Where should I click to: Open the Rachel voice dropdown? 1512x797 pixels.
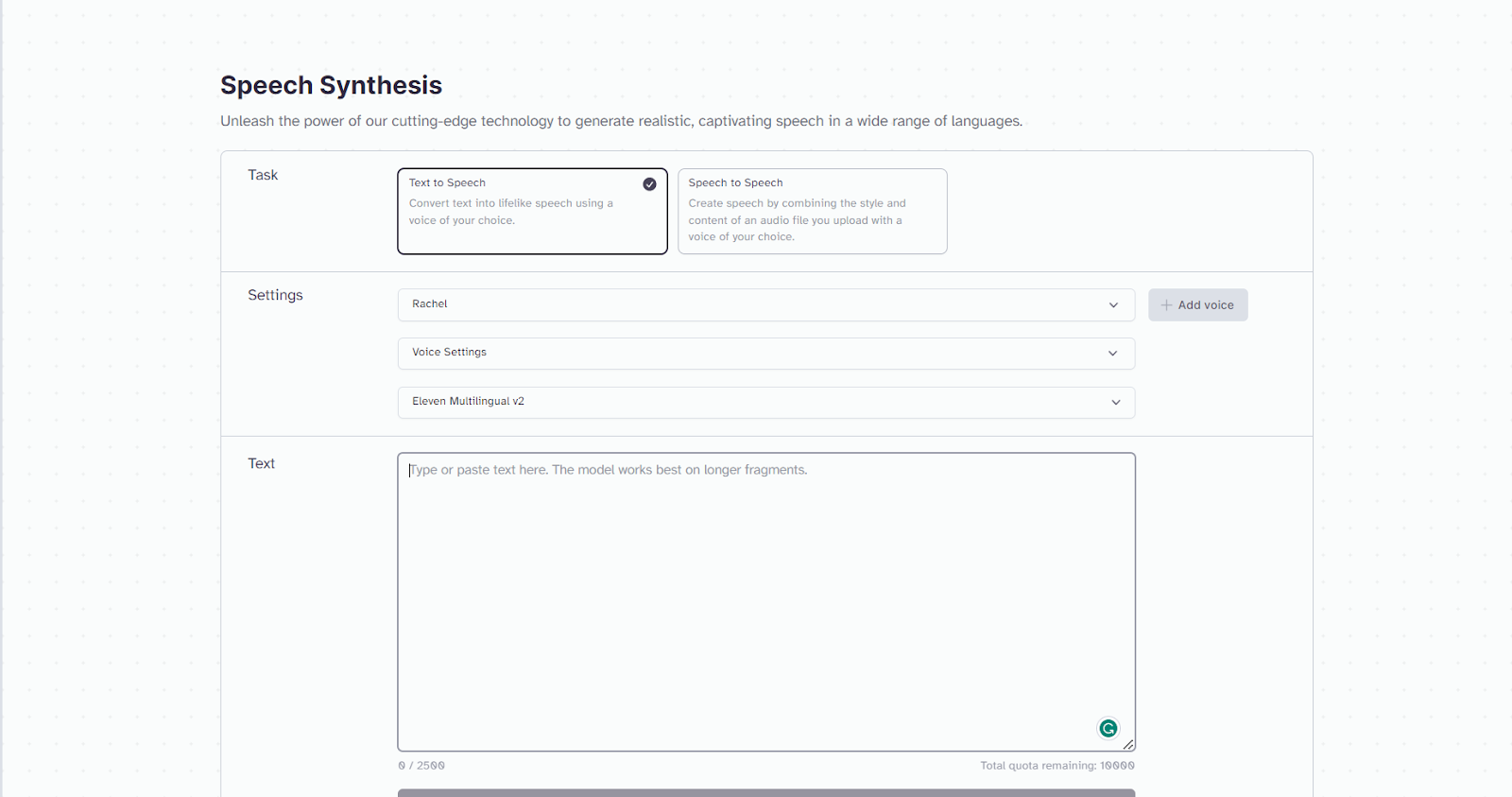(765, 304)
